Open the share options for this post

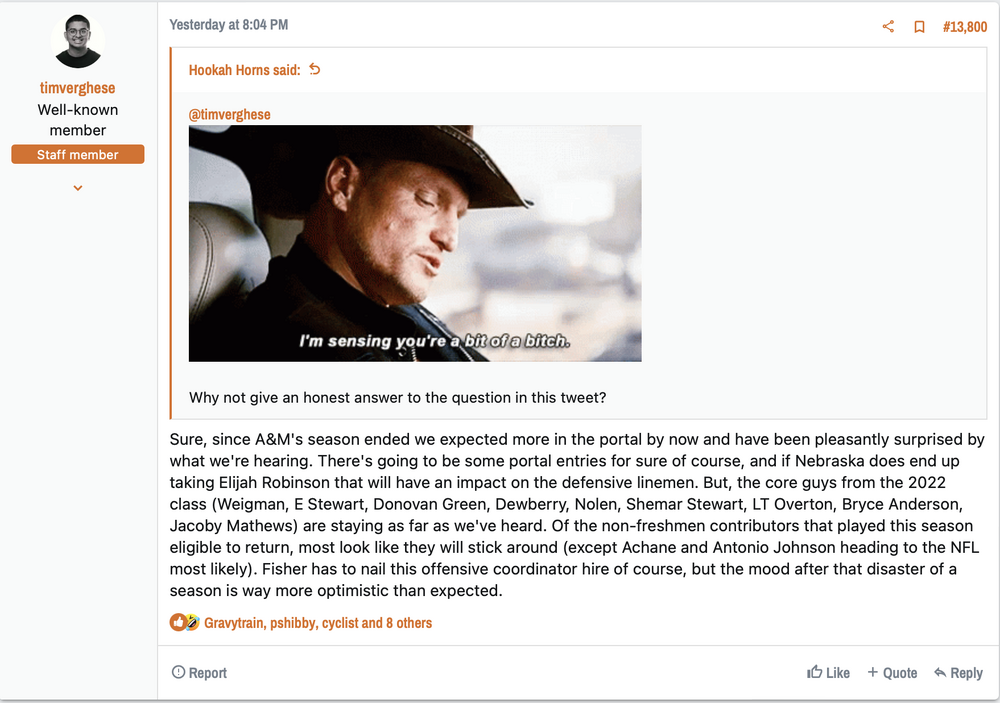pos(888,27)
